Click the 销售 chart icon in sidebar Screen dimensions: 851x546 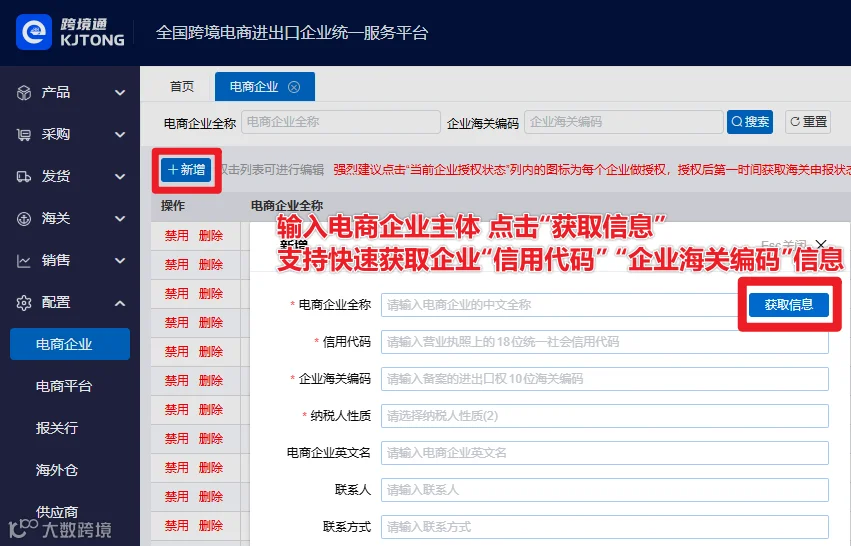(x=24, y=261)
